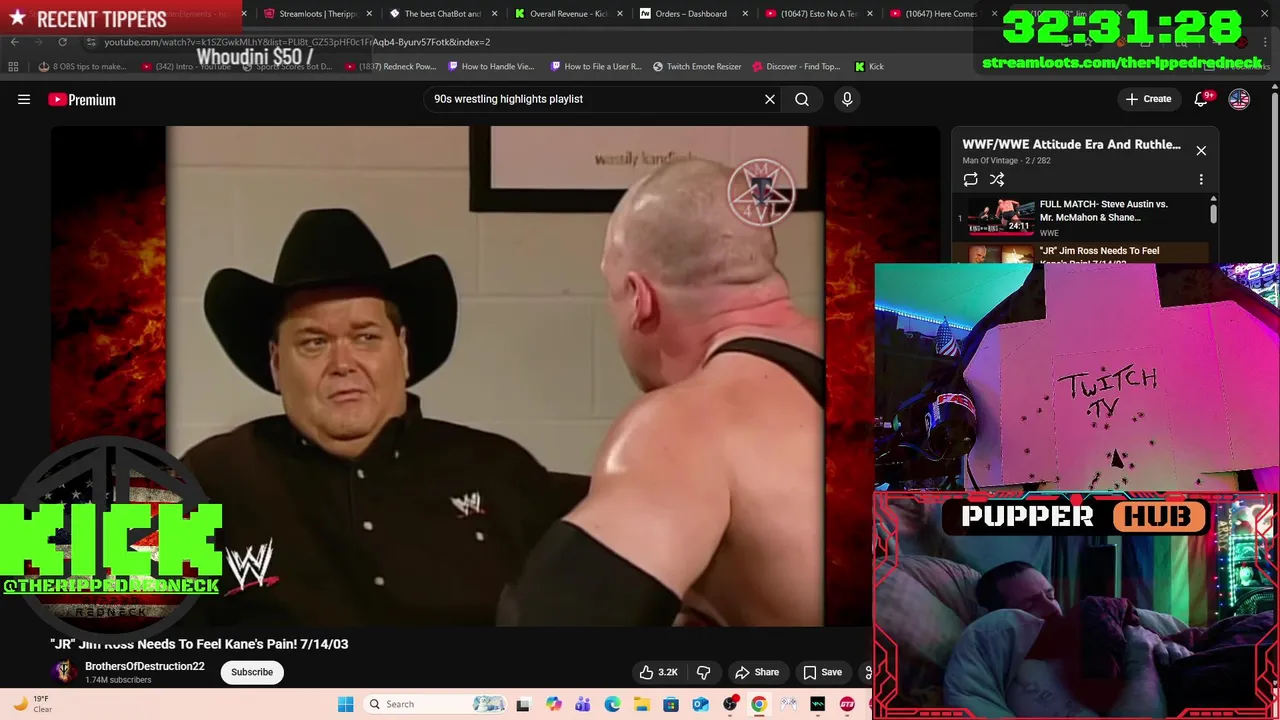
Task: Open the browser apps grid icon
Action: tap(13, 66)
